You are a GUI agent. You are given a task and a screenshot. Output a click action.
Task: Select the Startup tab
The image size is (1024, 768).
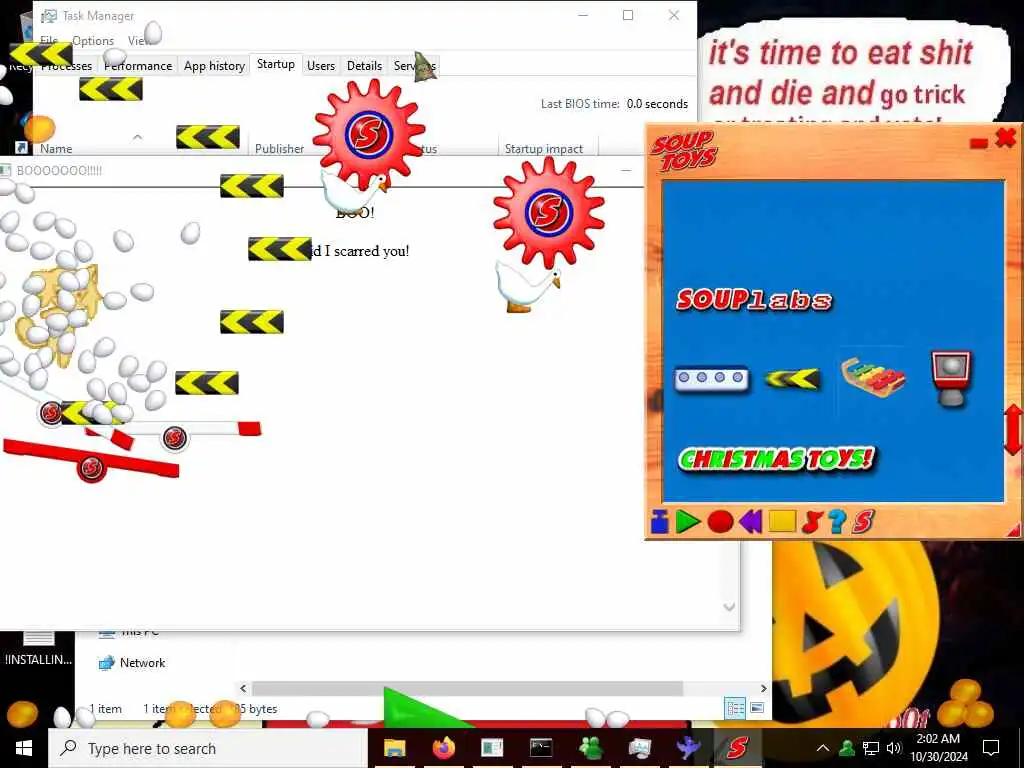tap(276, 64)
